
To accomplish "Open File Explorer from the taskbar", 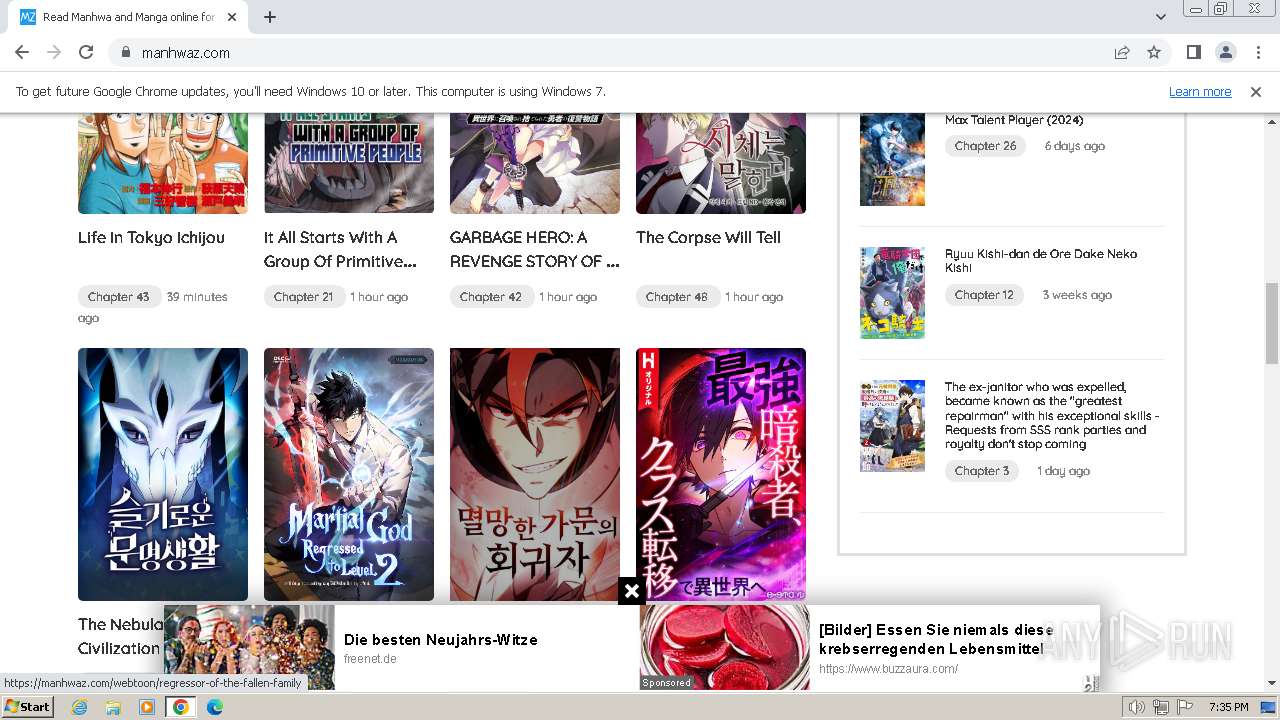I will (x=113, y=707).
